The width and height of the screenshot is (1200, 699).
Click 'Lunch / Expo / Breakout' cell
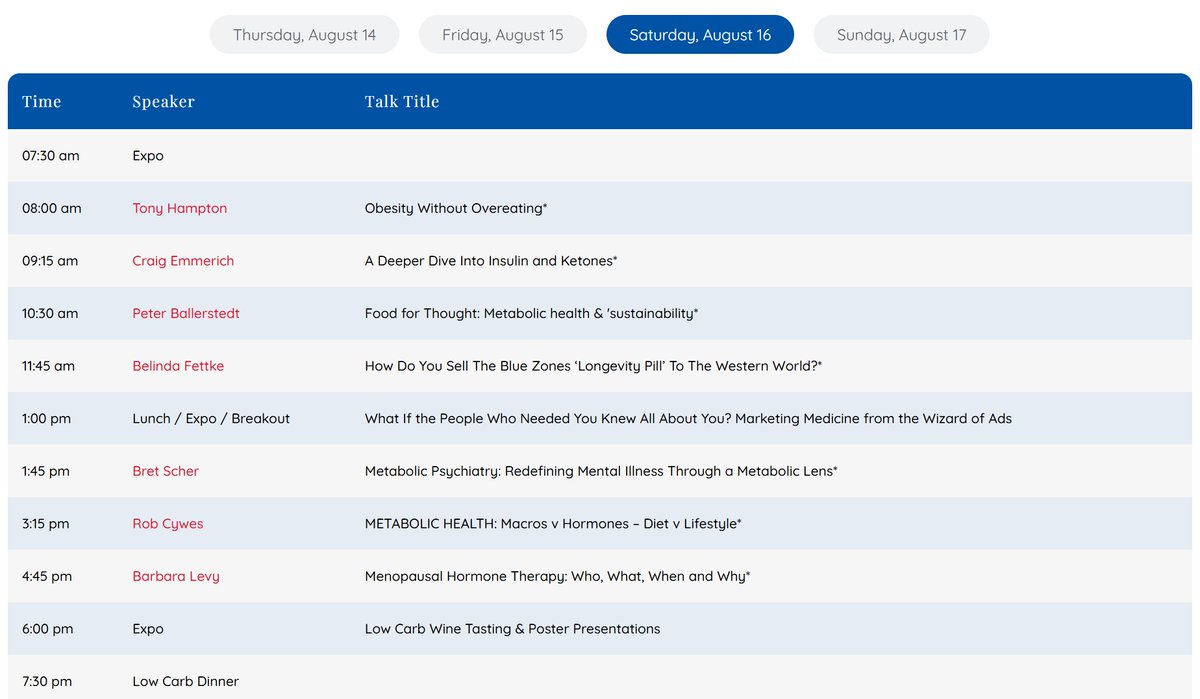211,418
